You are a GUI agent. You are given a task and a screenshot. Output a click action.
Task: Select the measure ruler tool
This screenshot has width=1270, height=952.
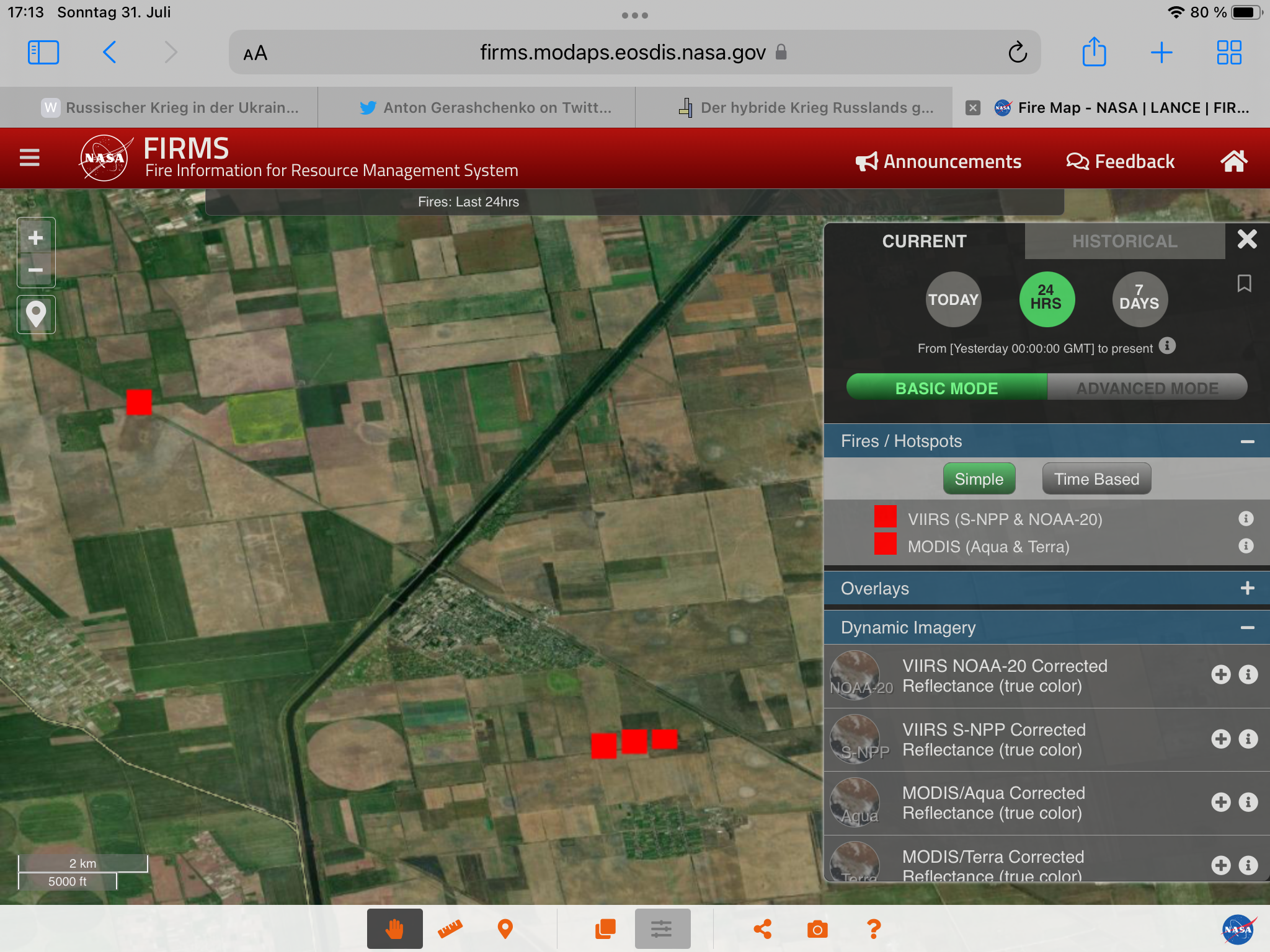450,928
